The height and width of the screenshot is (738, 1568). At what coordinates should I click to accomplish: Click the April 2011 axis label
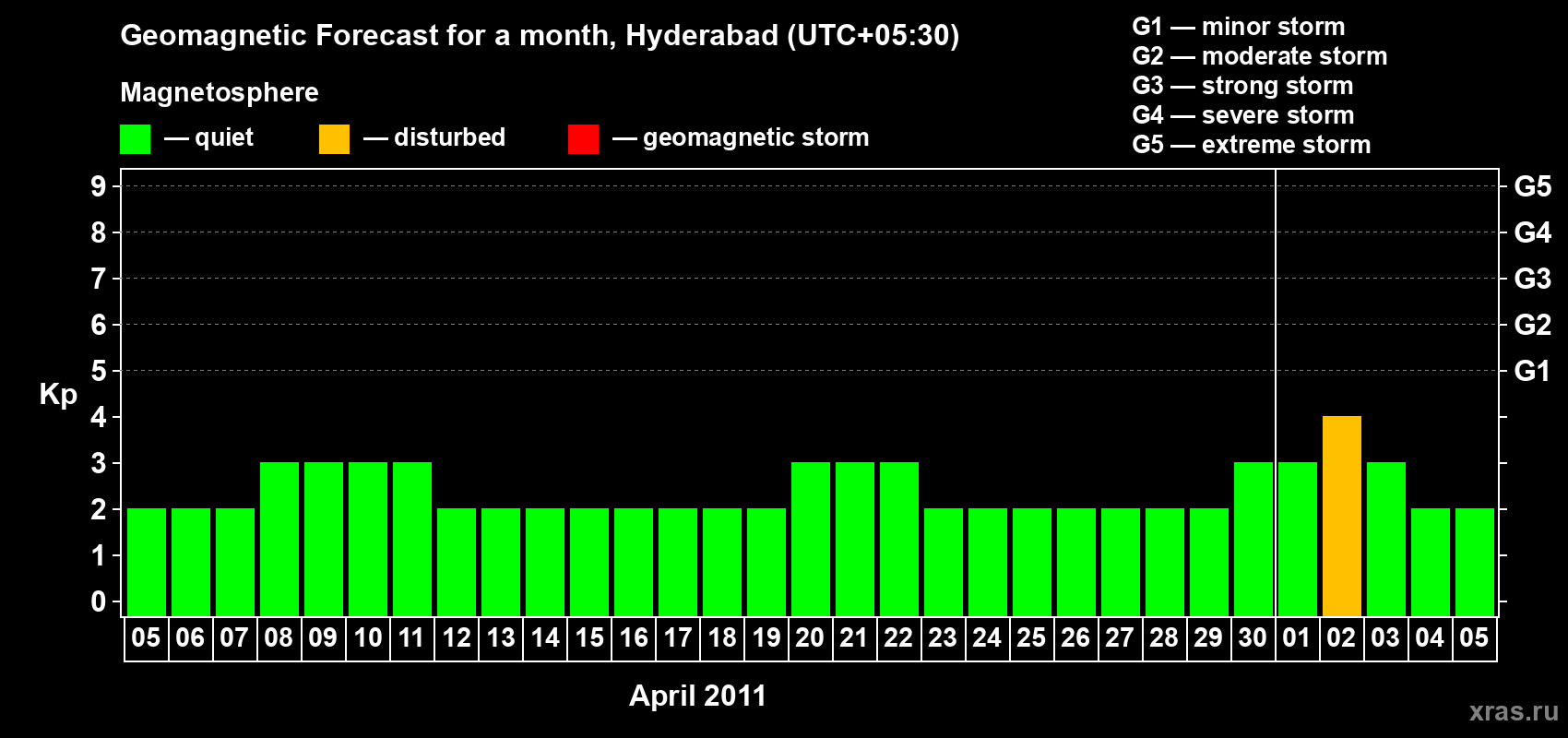click(x=697, y=696)
